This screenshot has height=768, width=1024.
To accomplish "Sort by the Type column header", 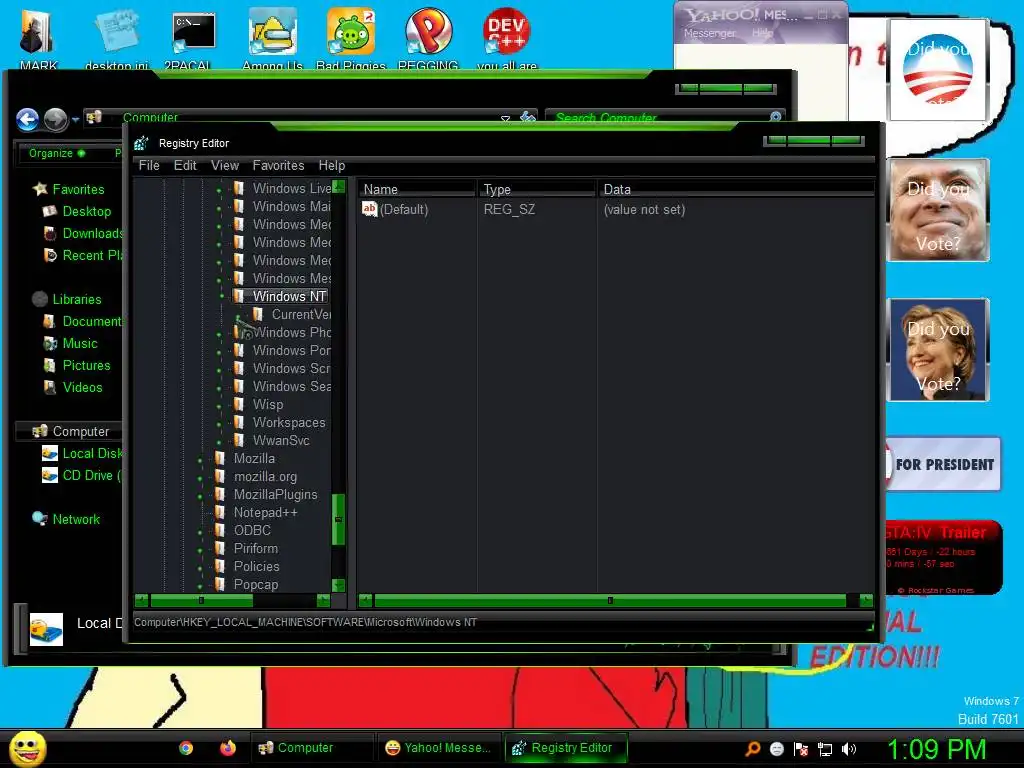I will [x=537, y=189].
